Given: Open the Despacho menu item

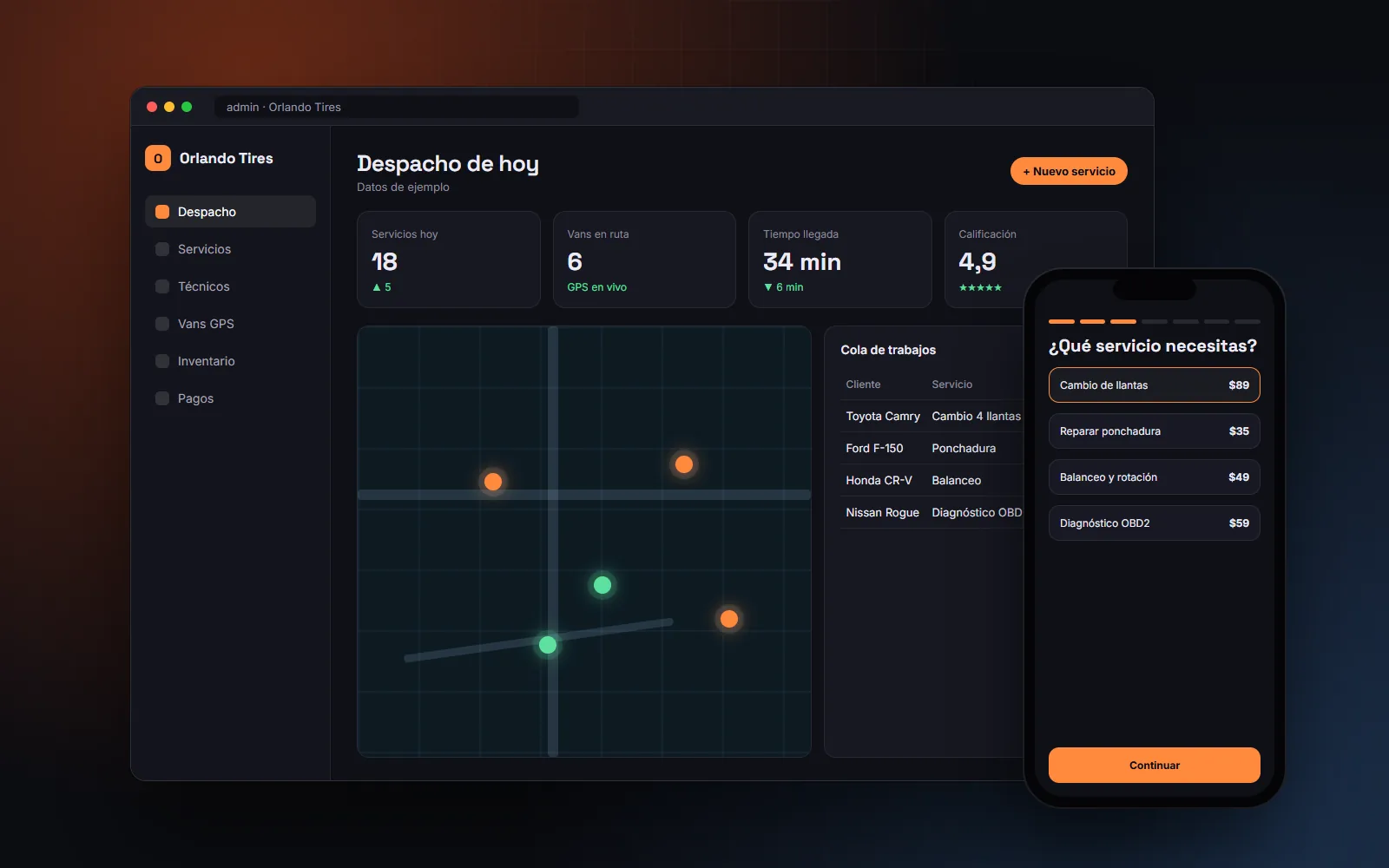Looking at the screenshot, I should [x=230, y=212].
